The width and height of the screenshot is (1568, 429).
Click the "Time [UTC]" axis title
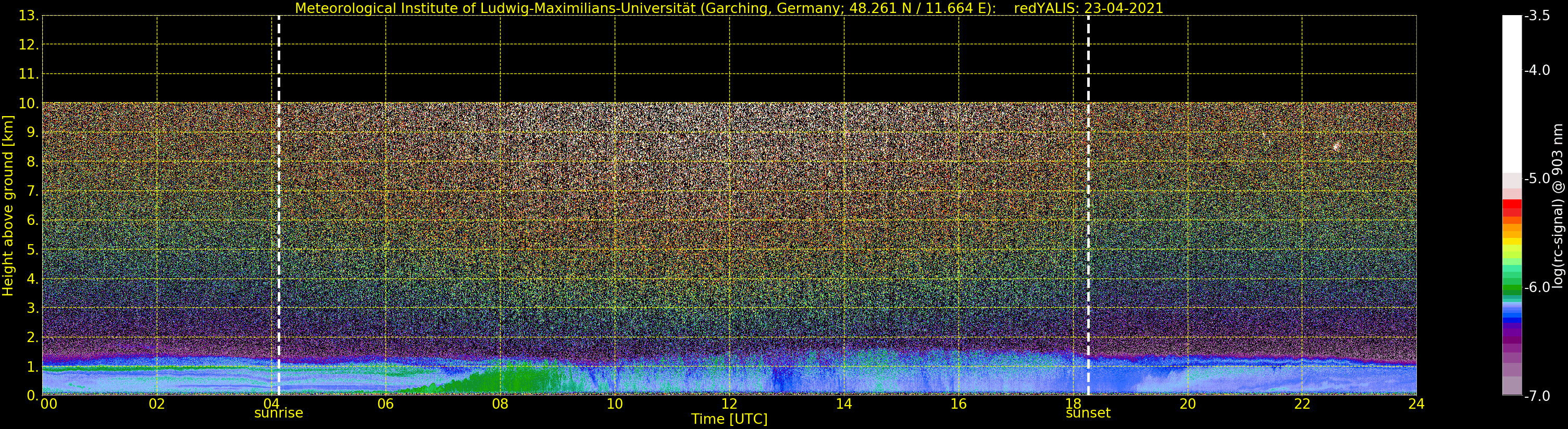(729, 419)
